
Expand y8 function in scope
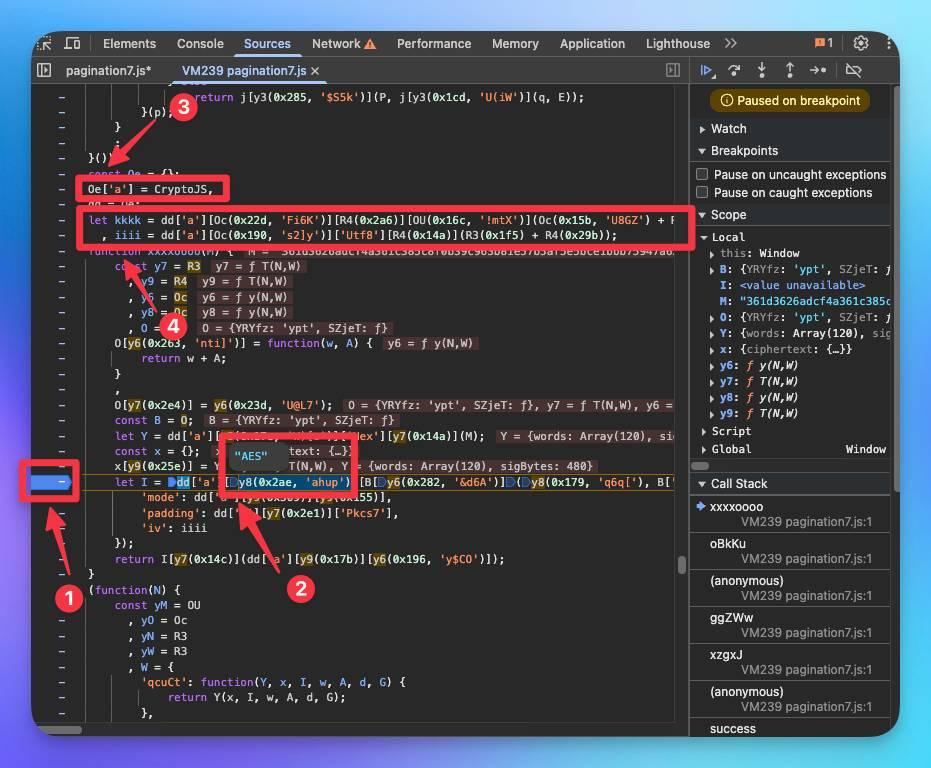(x=712, y=398)
